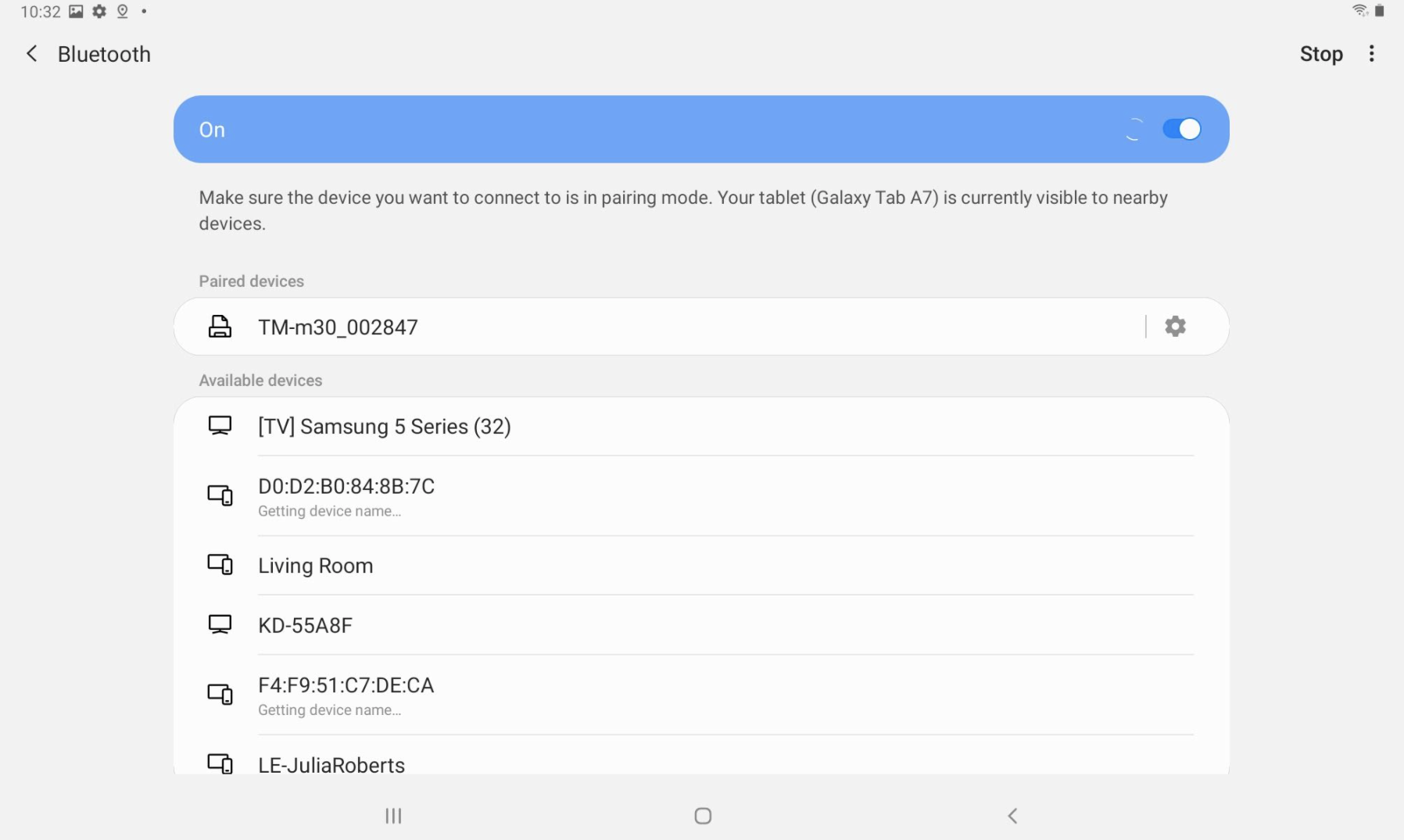Pair with KD-55A8F

pos(701,625)
